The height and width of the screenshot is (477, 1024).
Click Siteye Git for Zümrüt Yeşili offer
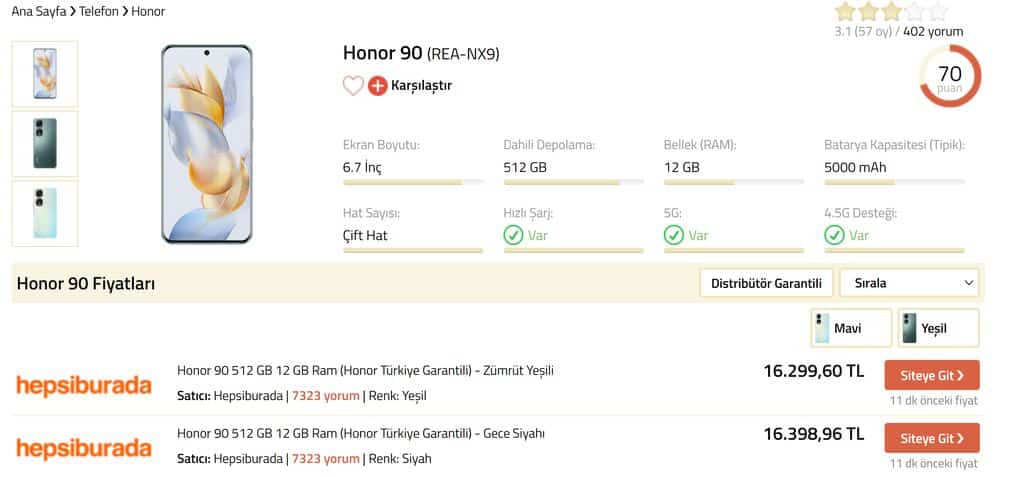point(932,375)
